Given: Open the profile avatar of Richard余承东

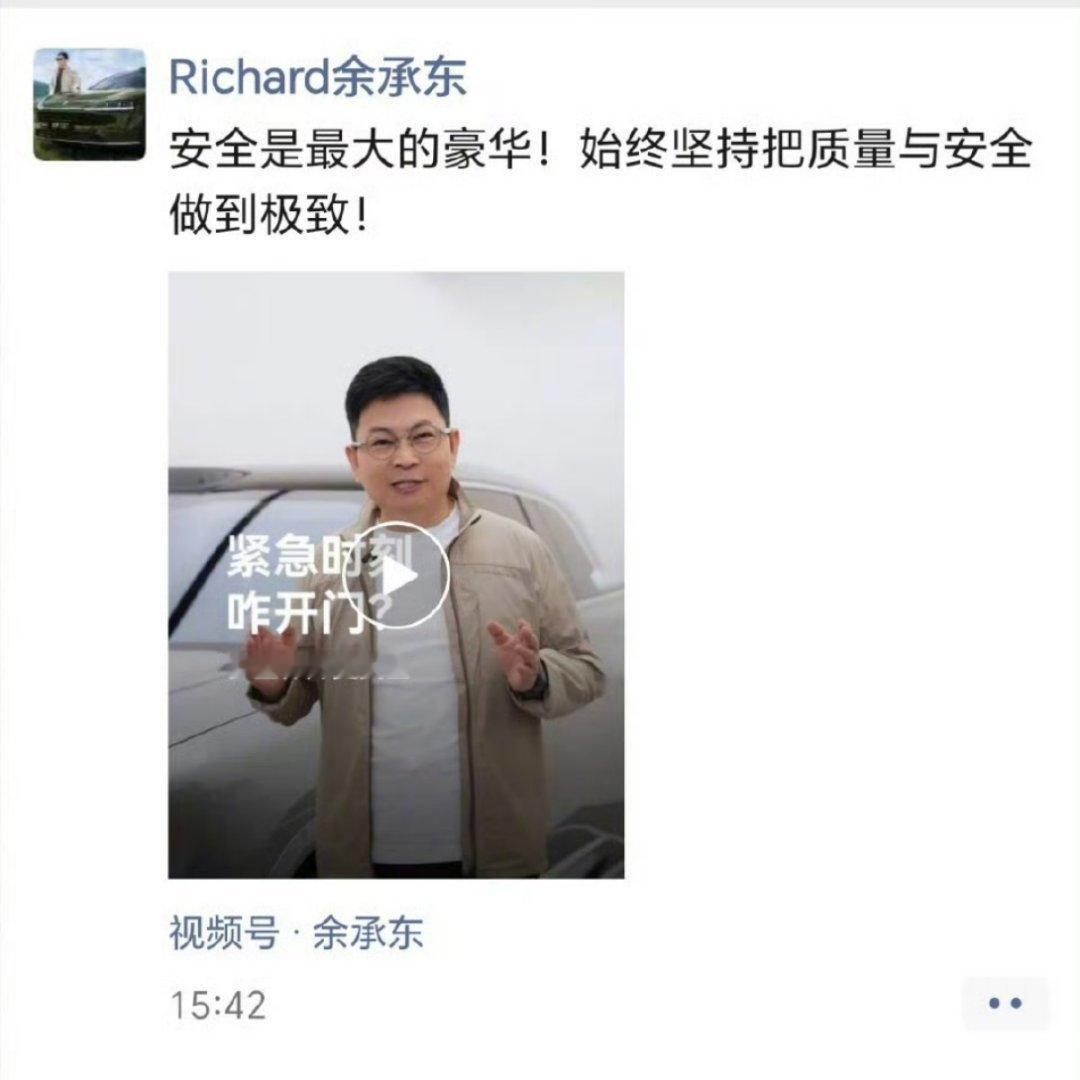Looking at the screenshot, I should point(90,104).
